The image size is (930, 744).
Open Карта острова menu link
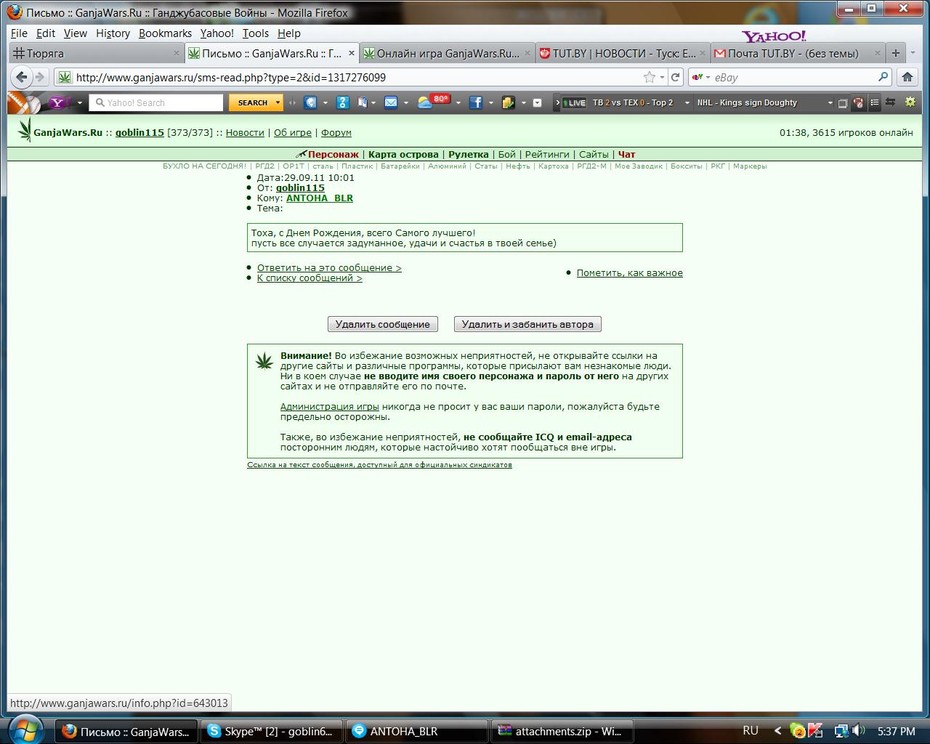click(x=403, y=154)
